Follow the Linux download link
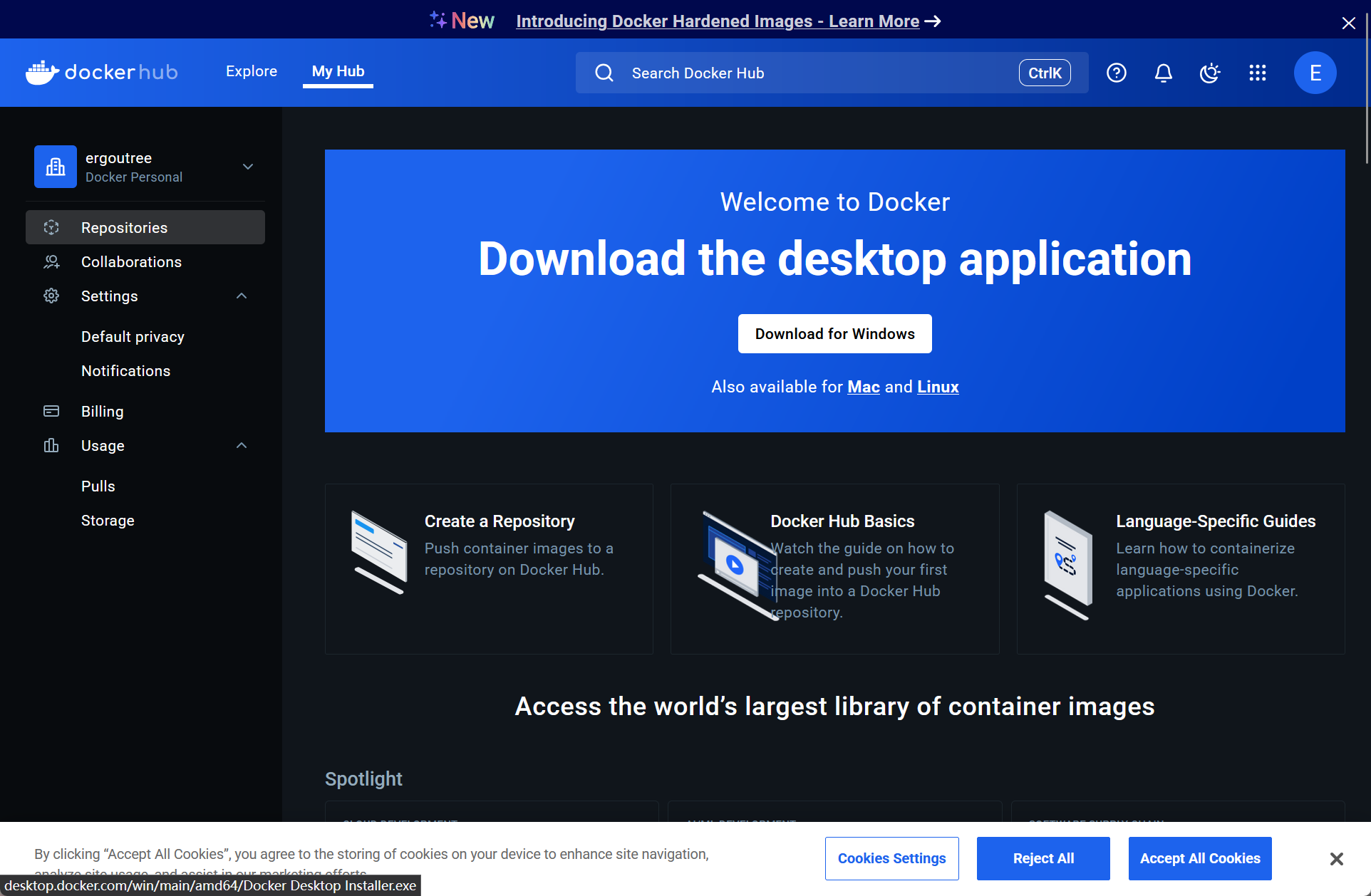This screenshot has width=1371, height=896. click(x=938, y=387)
